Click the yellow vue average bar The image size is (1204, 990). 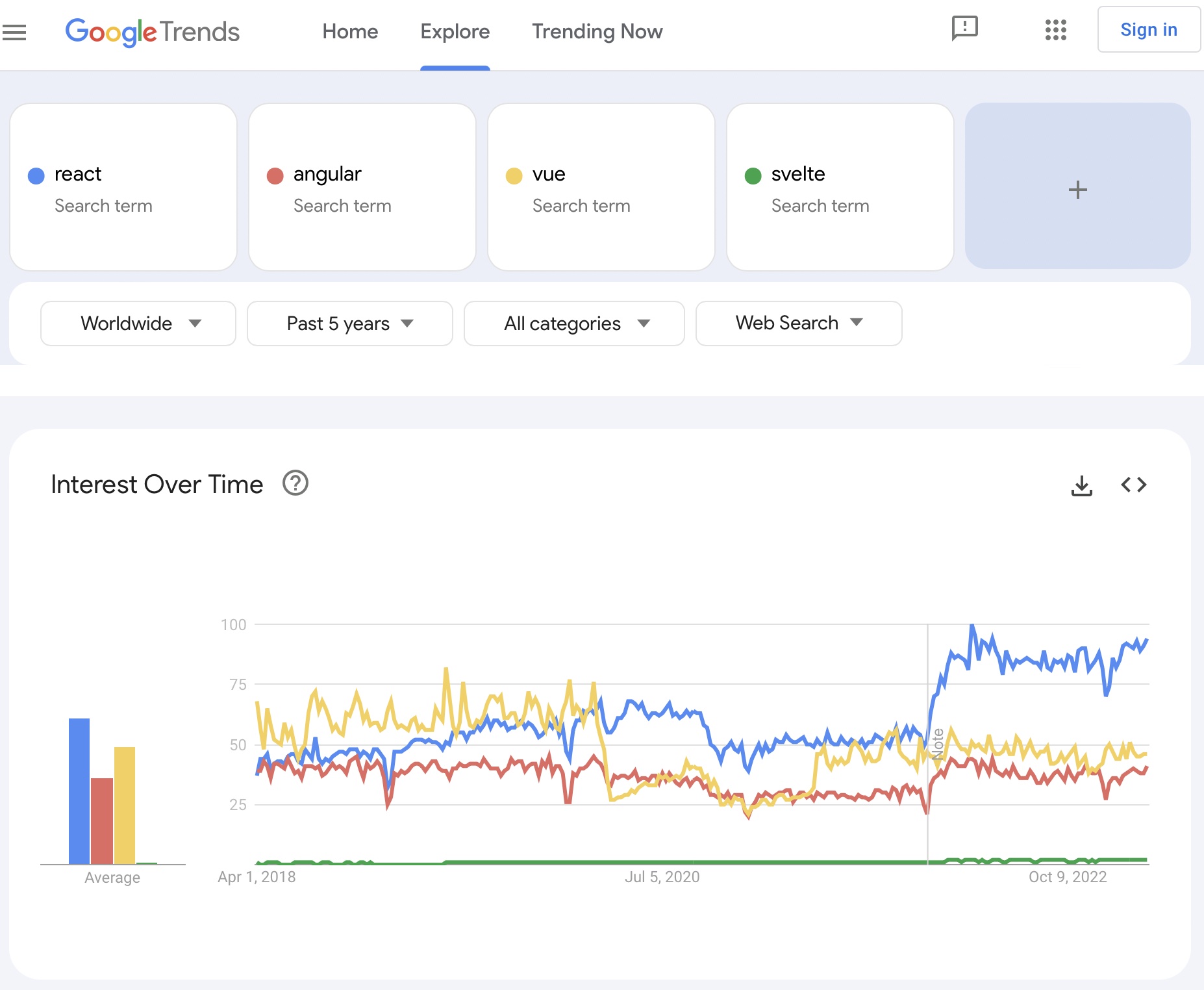pos(125,806)
